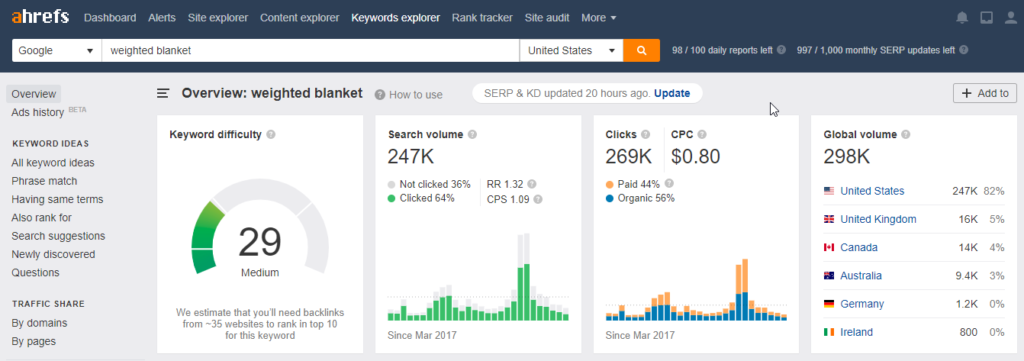This screenshot has height=361, width=1024.
Task: Expand the More menu in top navigation
Action: pyautogui.click(x=598, y=18)
